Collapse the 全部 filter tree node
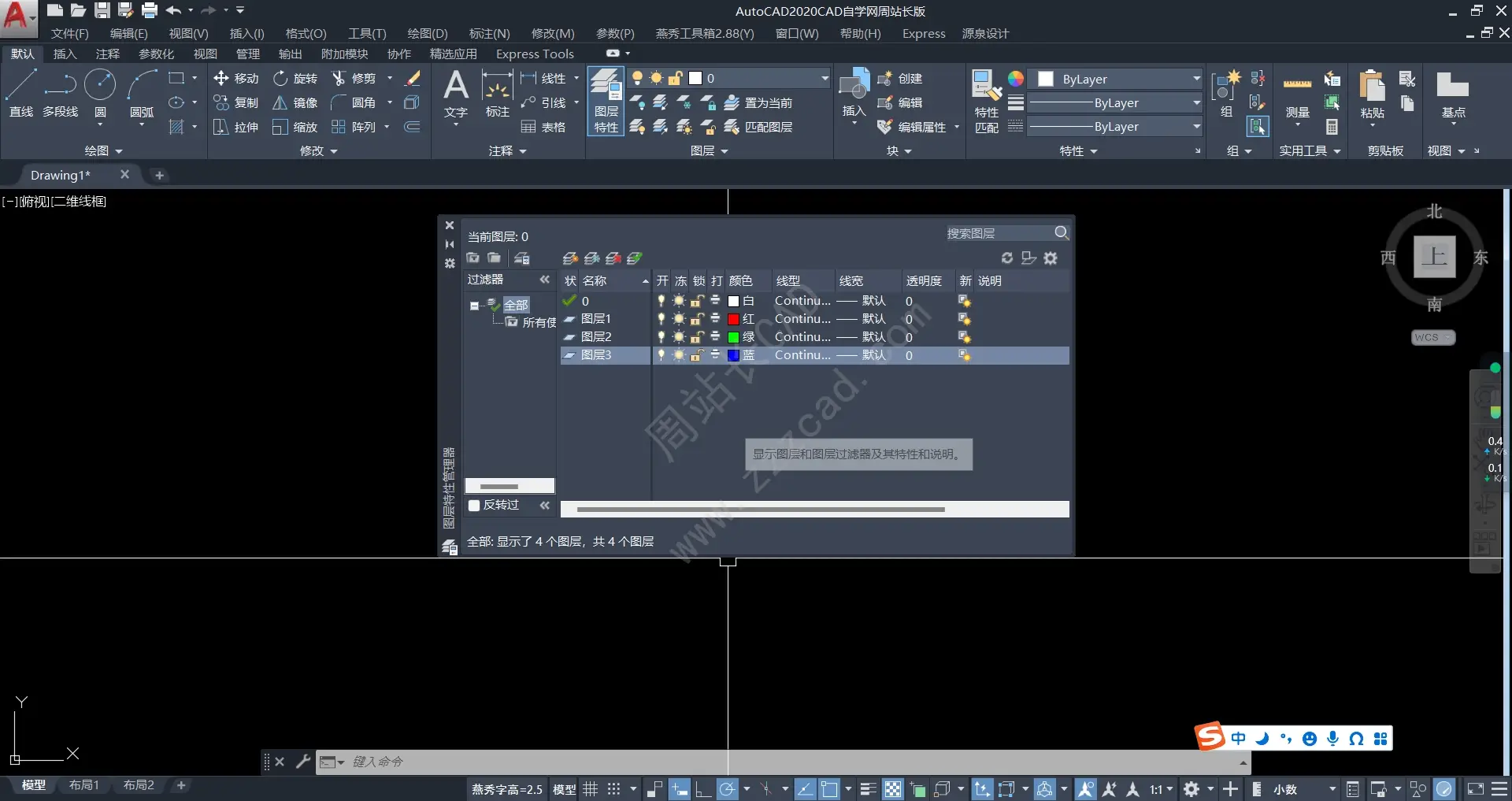1512x801 pixels. 473,304
